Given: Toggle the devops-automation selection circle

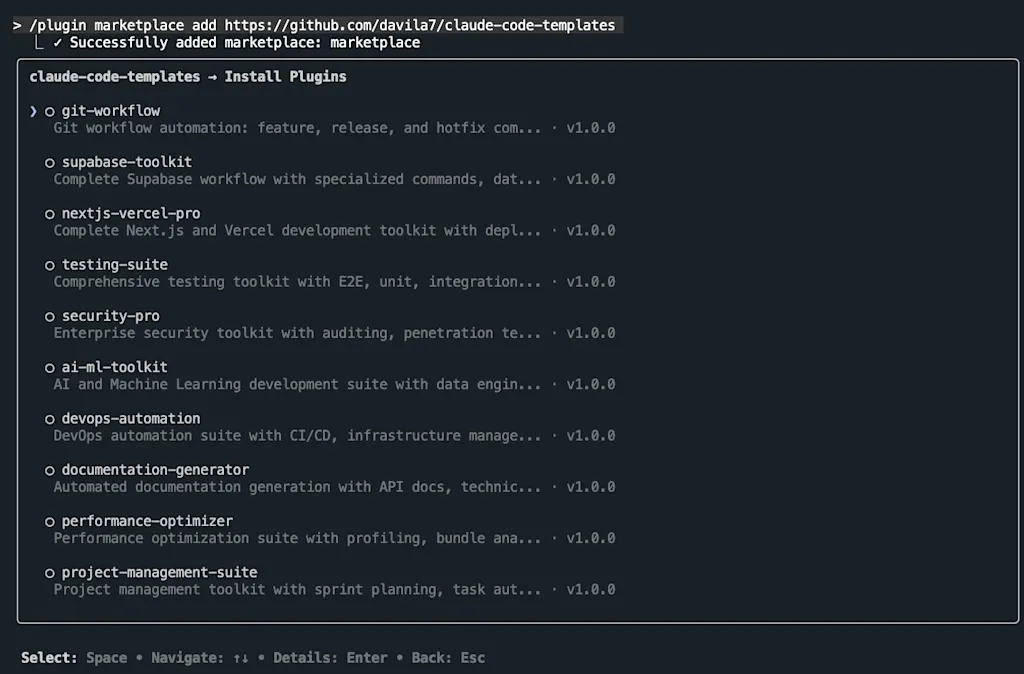Looking at the screenshot, I should click(x=50, y=419).
